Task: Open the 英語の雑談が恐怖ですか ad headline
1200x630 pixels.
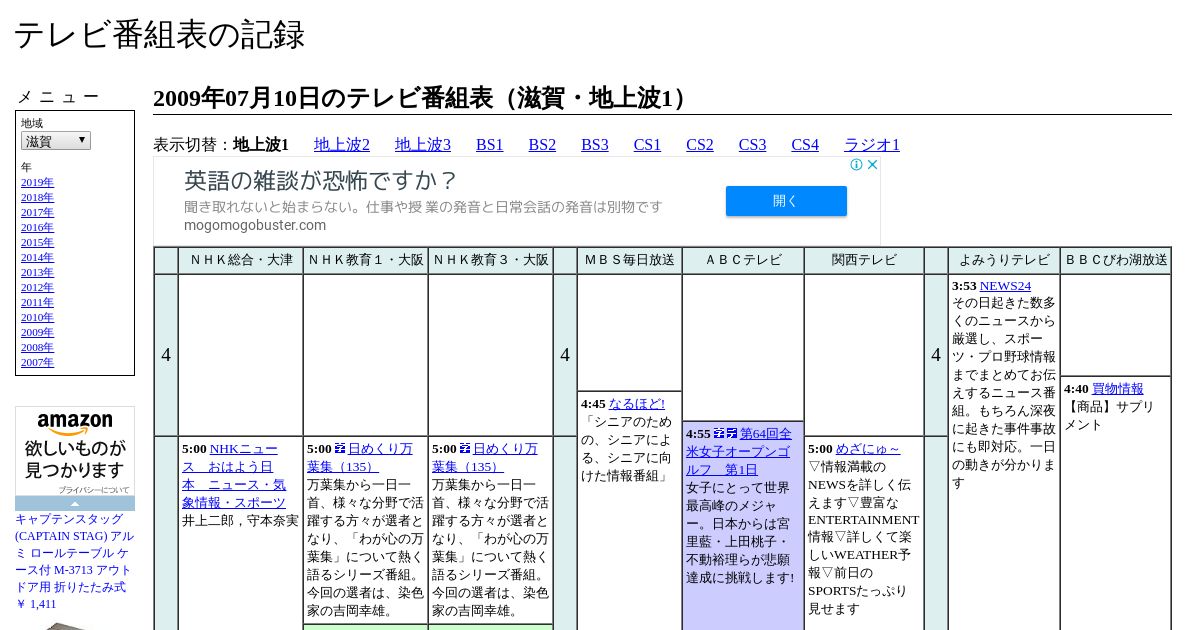Action: [321, 181]
